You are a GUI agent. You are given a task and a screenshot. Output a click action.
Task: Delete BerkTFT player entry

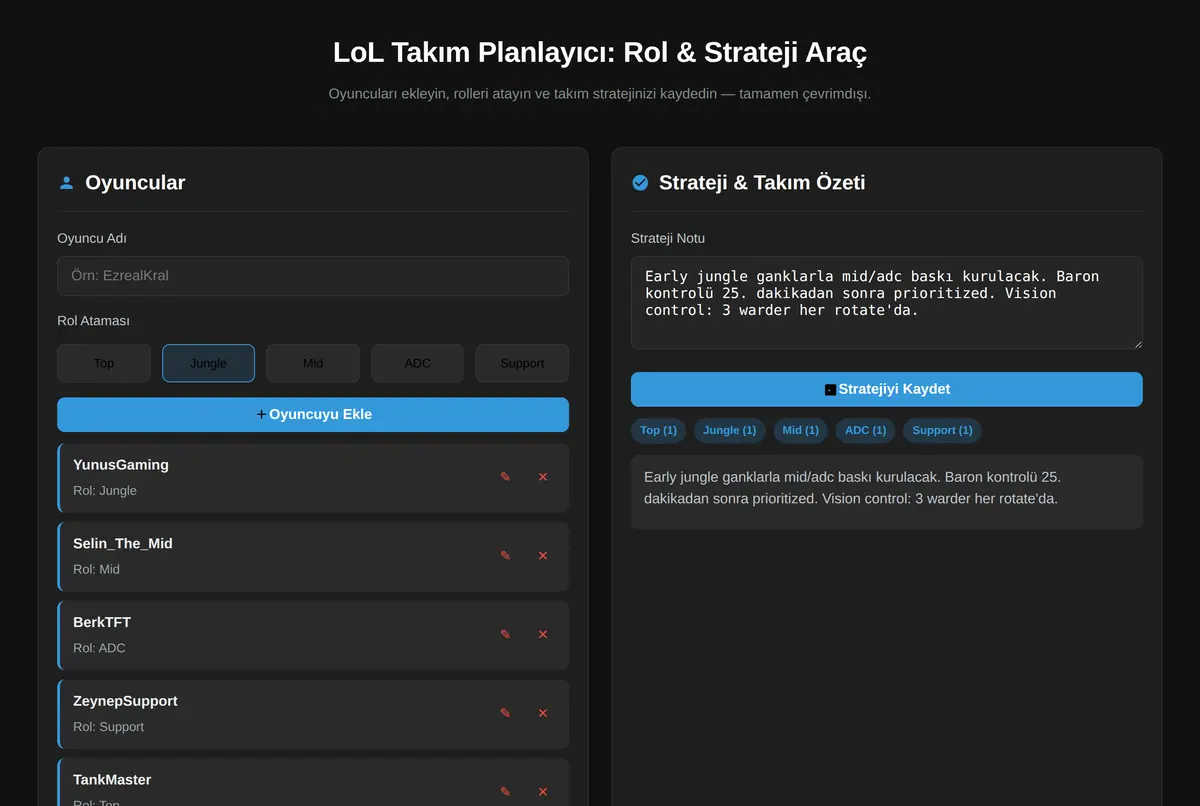point(543,635)
